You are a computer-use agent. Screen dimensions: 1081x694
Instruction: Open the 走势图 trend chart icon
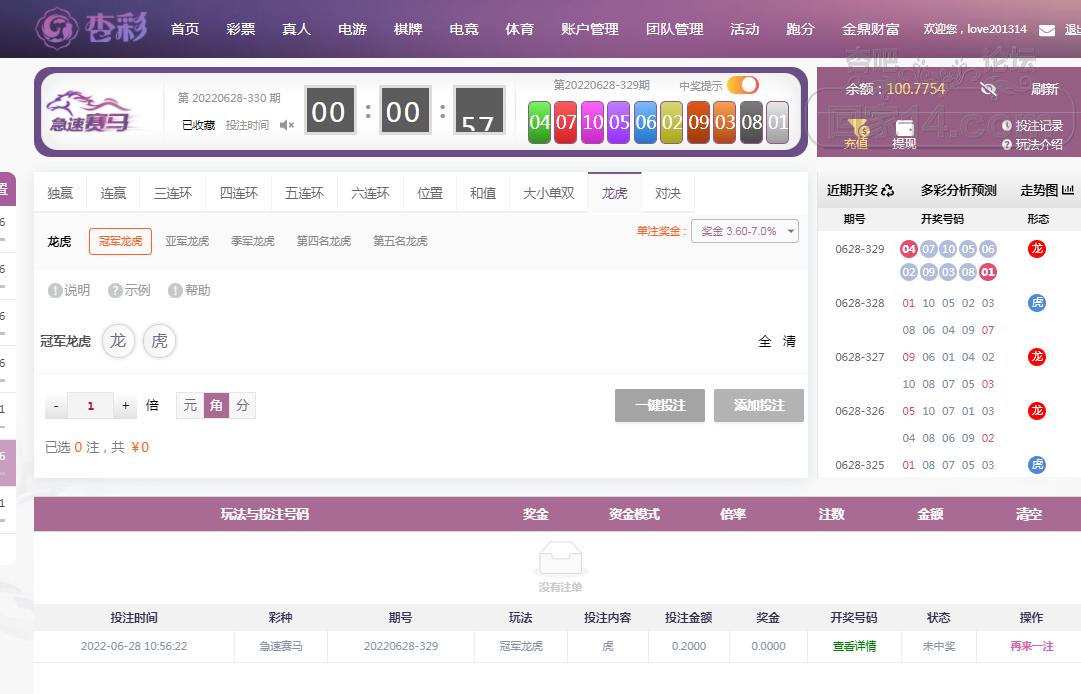click(1068, 190)
